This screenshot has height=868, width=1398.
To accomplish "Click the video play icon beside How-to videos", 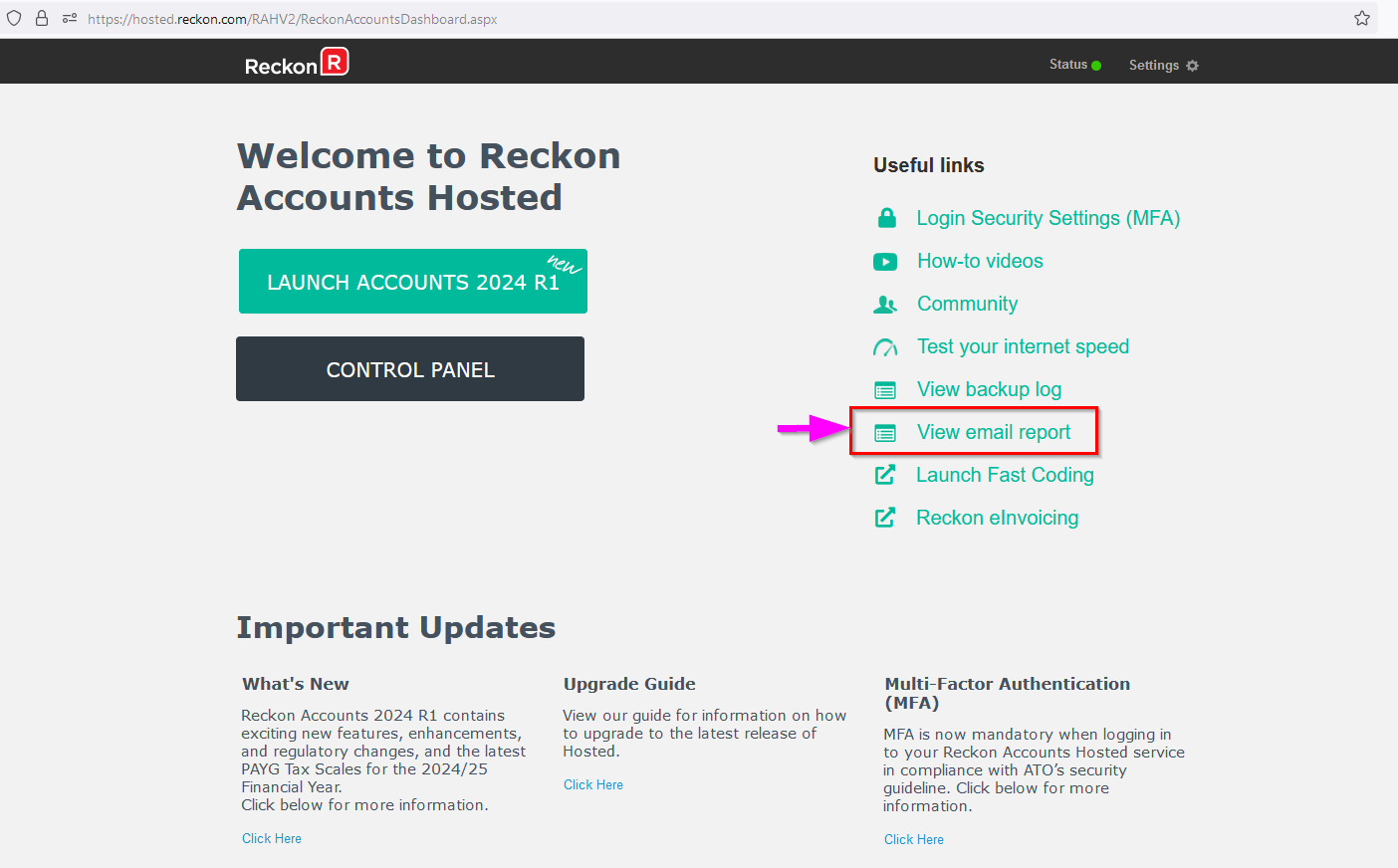I will [885, 262].
